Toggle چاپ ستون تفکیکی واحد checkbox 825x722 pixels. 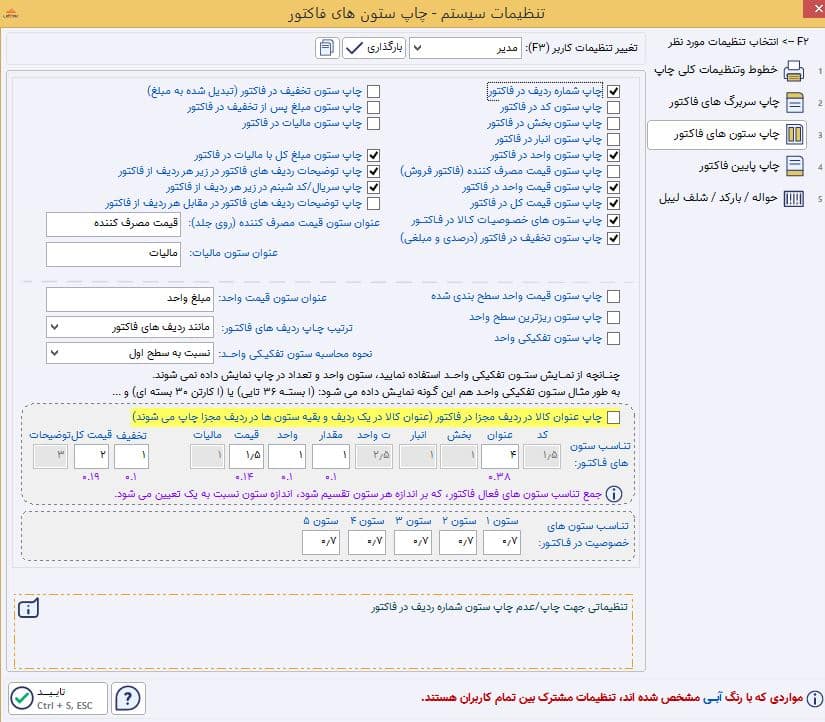click(x=613, y=338)
